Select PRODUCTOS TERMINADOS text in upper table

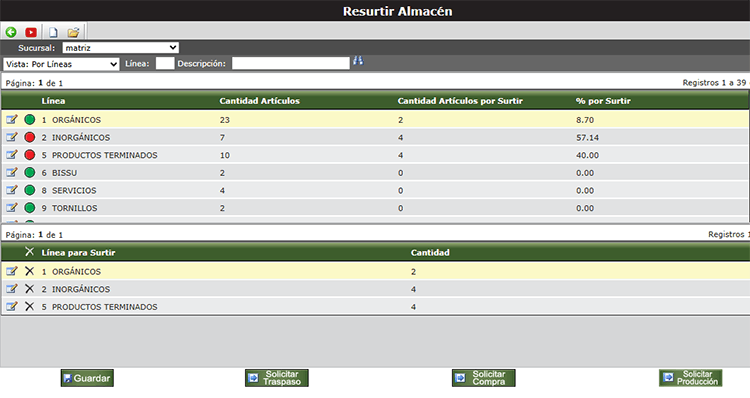coord(104,155)
